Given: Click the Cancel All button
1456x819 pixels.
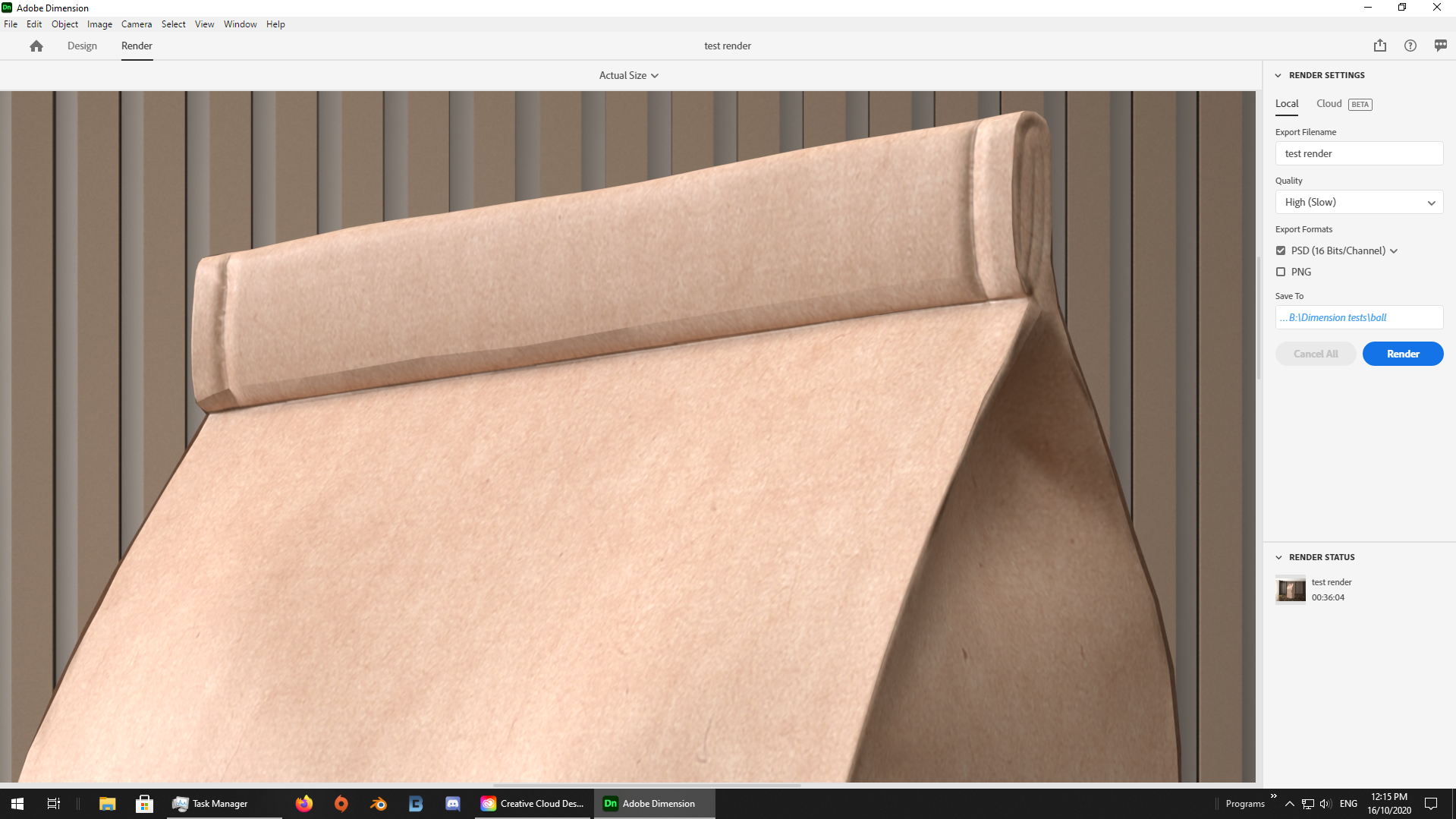Looking at the screenshot, I should click(1315, 353).
